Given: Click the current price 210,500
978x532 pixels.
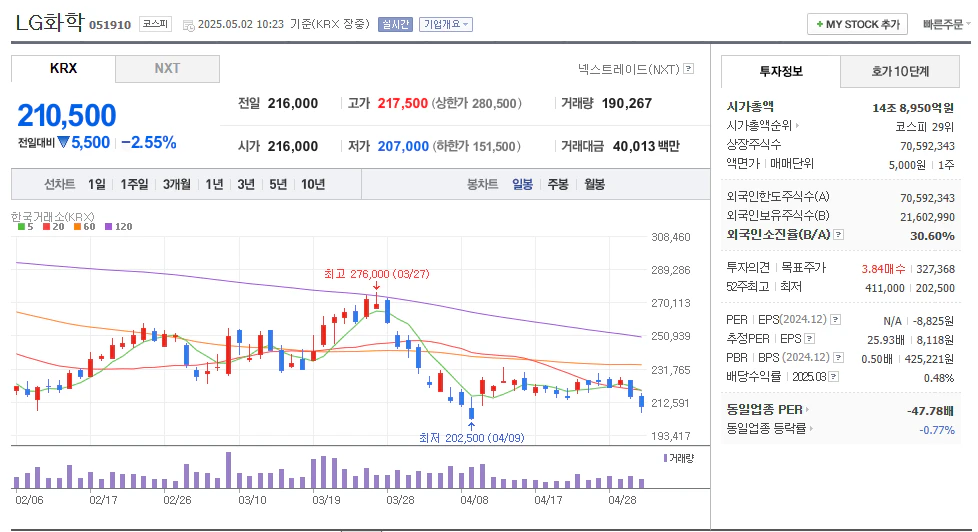Looking at the screenshot, I should tap(67, 115).
